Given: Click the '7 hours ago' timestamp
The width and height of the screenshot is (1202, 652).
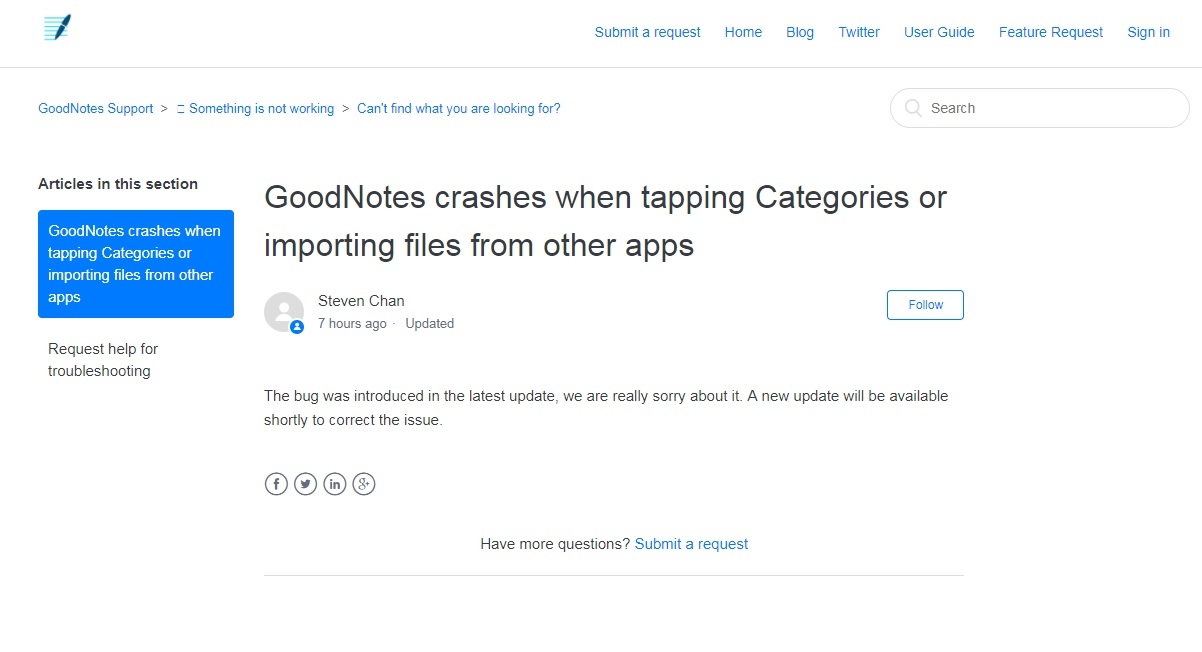Looking at the screenshot, I should tap(352, 323).
